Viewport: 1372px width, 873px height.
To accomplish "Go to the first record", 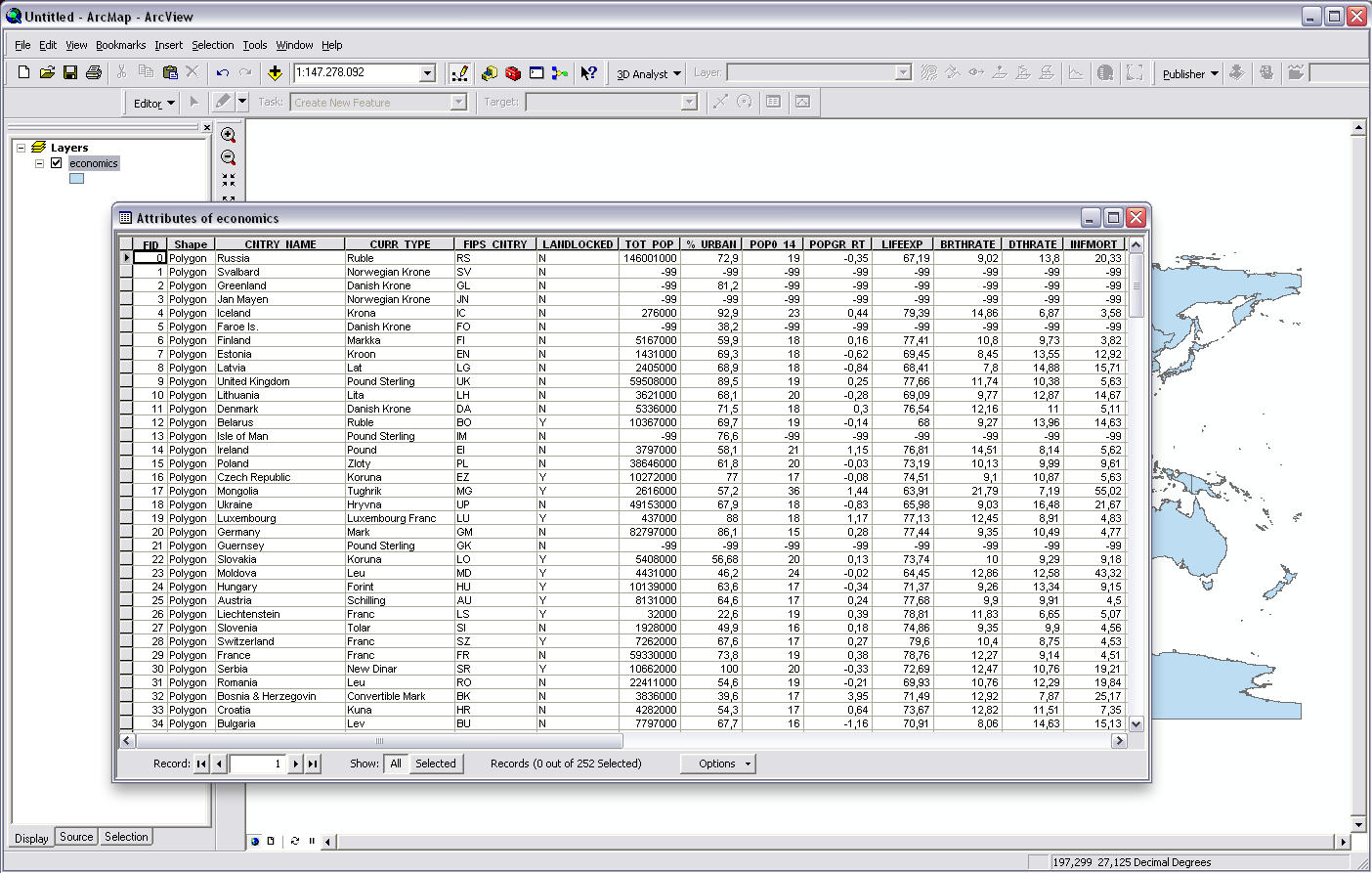I will [201, 764].
